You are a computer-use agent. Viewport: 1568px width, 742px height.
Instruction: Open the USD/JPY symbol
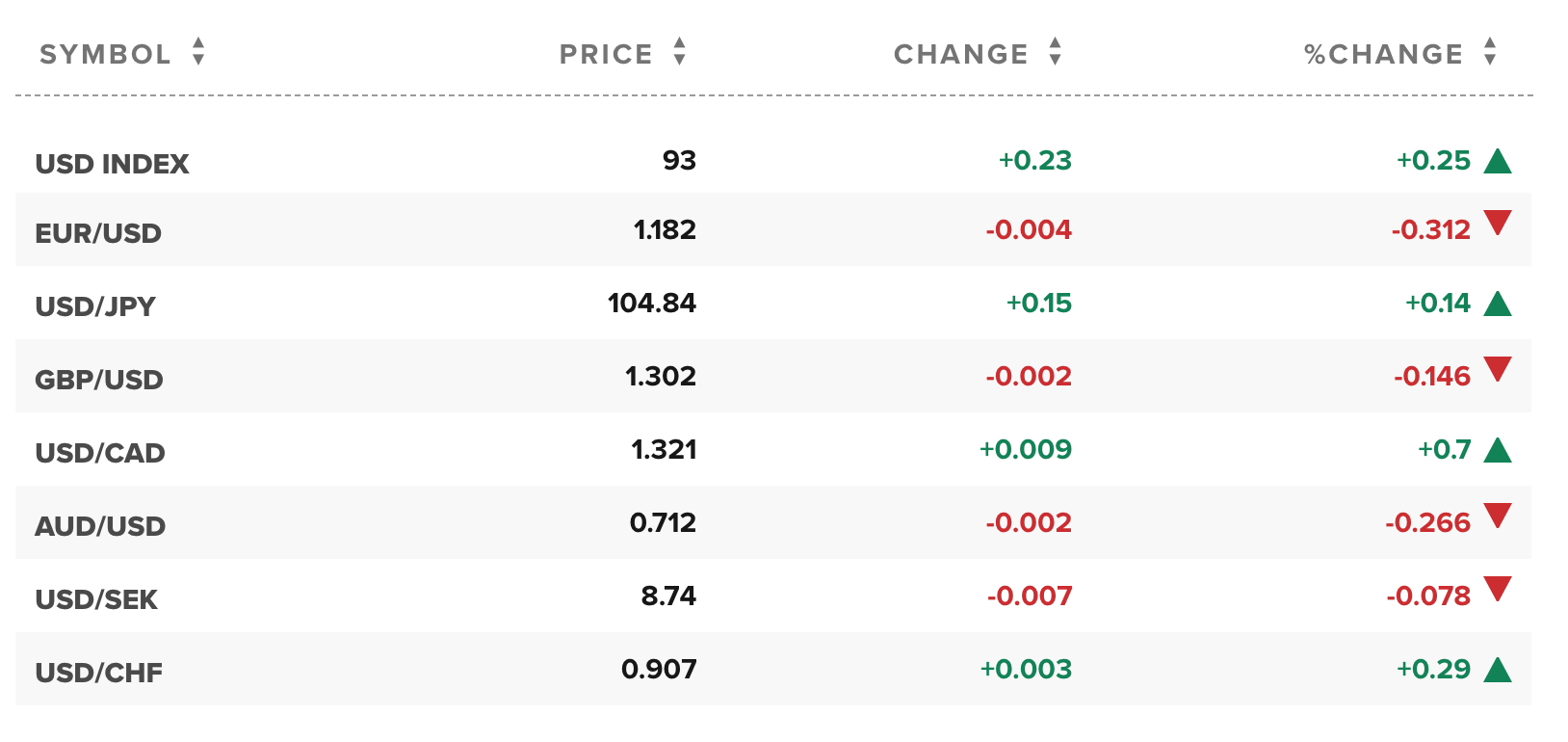click(95, 306)
